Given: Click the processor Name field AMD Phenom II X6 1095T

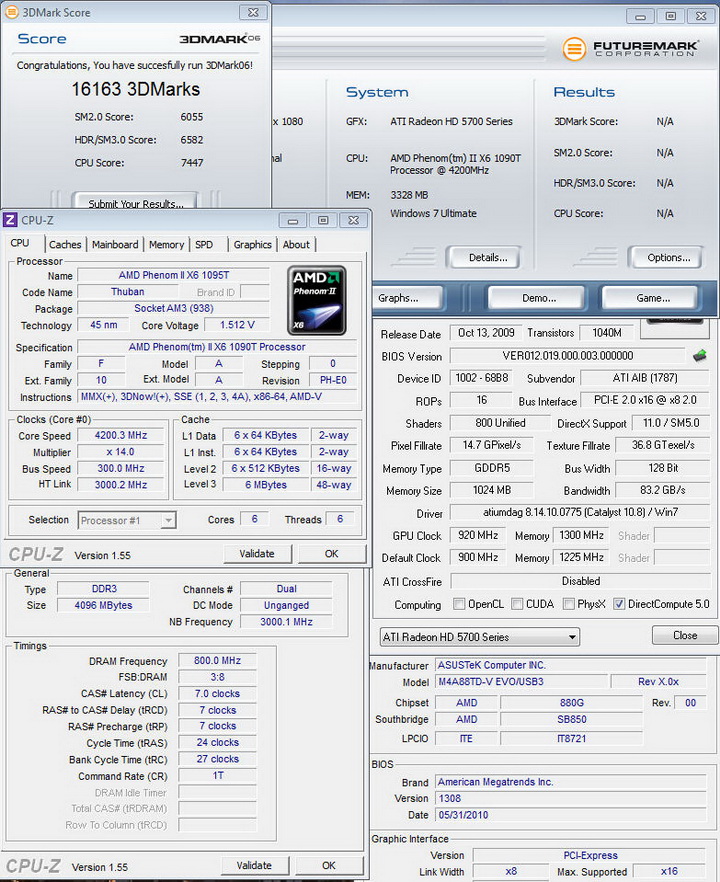Looking at the screenshot, I should (x=173, y=275).
